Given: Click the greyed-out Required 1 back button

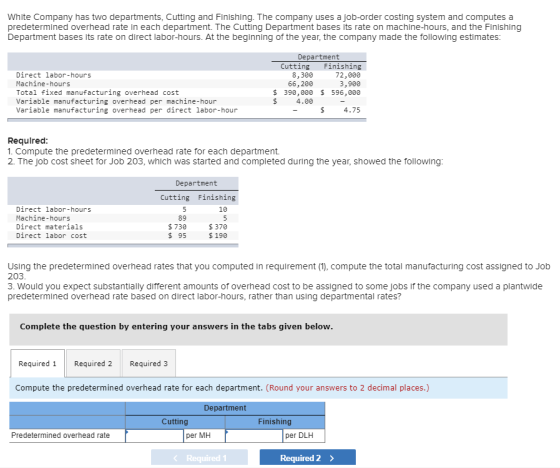Looking at the screenshot, I should tap(199, 458).
